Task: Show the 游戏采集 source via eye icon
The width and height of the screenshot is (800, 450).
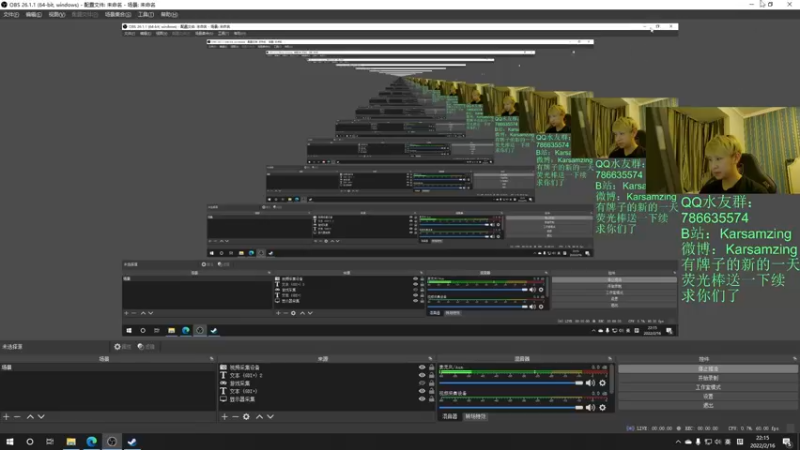Action: pyautogui.click(x=422, y=383)
